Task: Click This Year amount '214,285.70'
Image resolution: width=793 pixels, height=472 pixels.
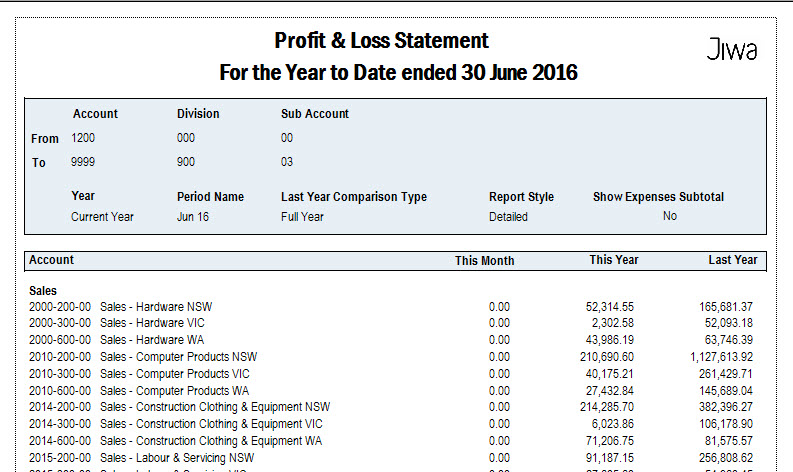Action: coord(606,407)
